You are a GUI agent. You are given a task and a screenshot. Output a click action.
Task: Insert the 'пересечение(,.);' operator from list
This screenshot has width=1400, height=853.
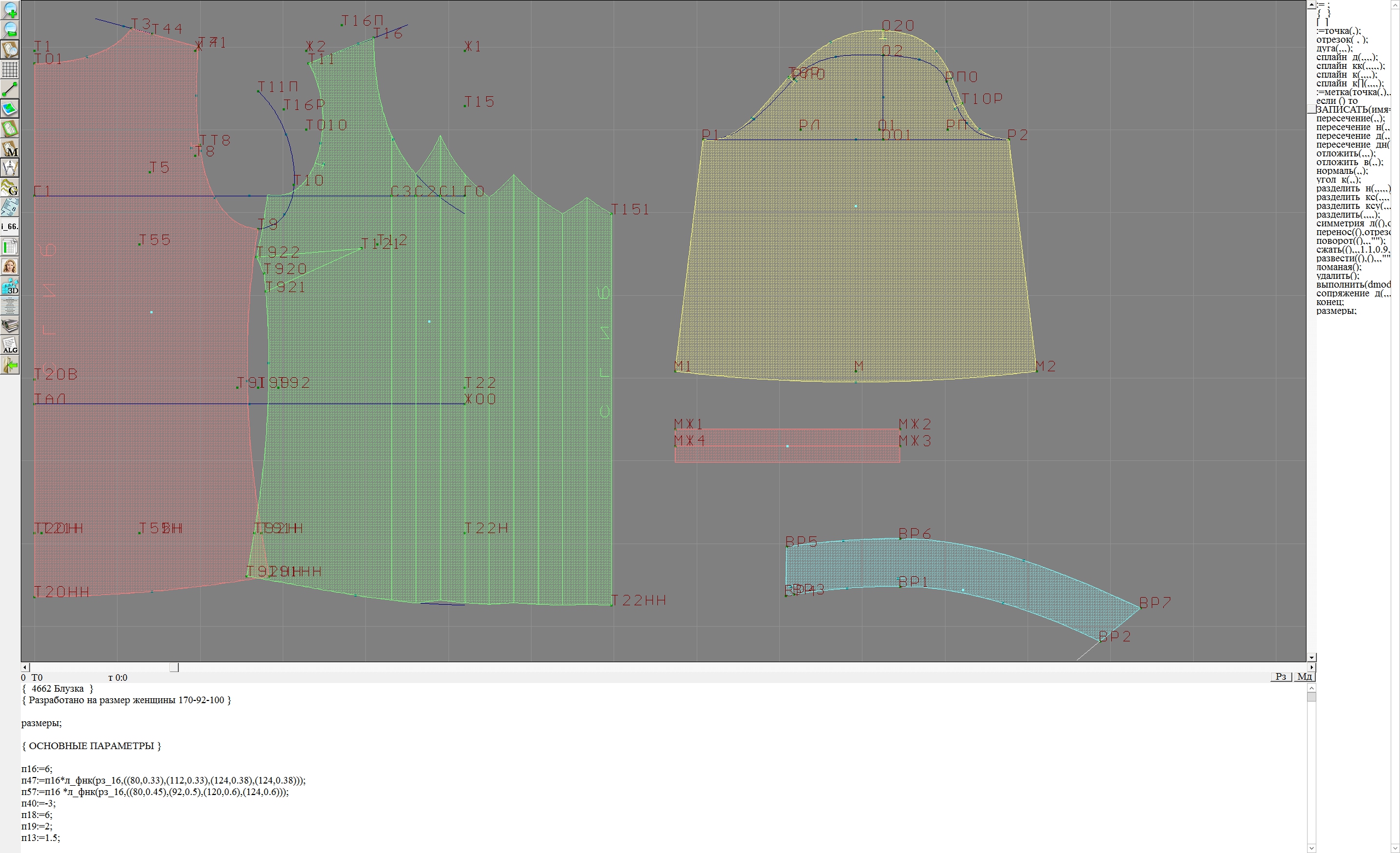(1350, 119)
